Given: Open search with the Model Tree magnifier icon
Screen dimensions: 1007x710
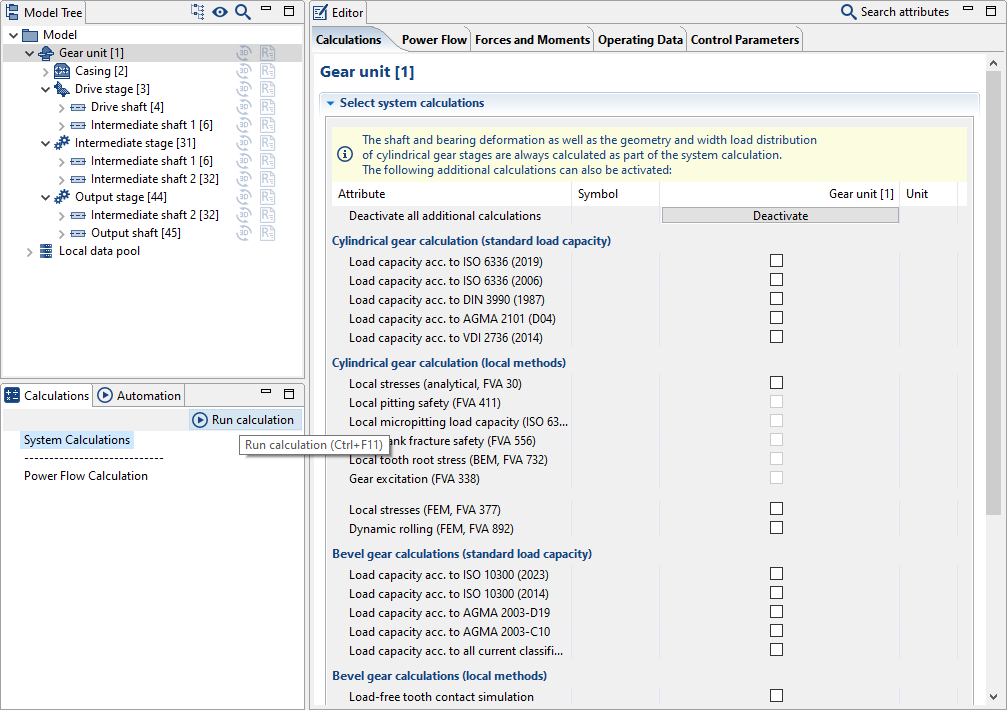Looking at the screenshot, I should coord(243,12).
